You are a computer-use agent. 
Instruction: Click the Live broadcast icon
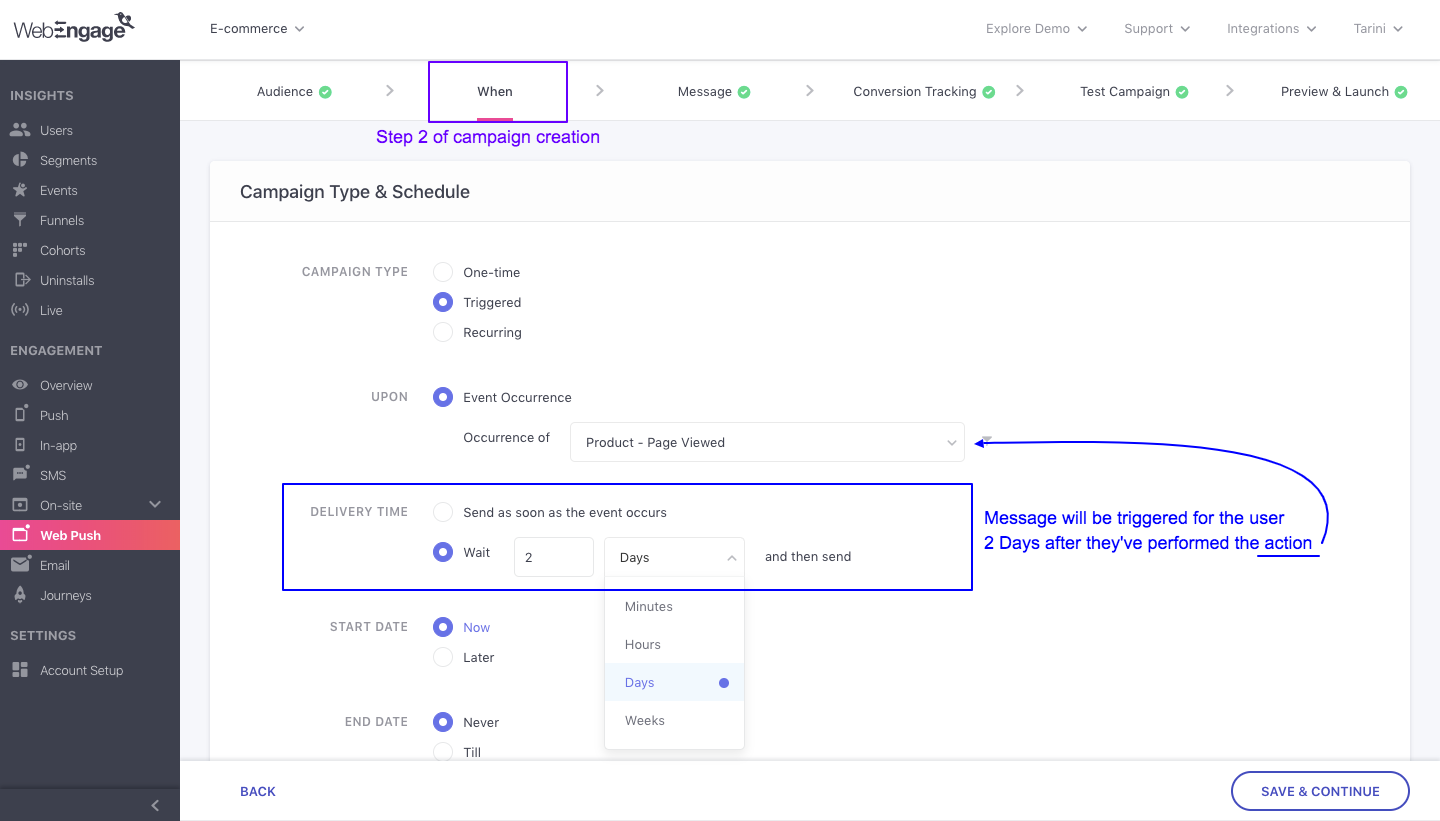click(x=20, y=310)
